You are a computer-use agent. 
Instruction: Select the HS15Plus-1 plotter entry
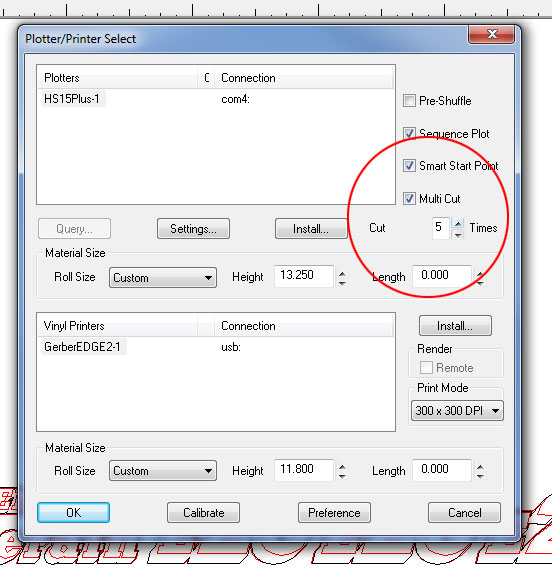[x=72, y=99]
